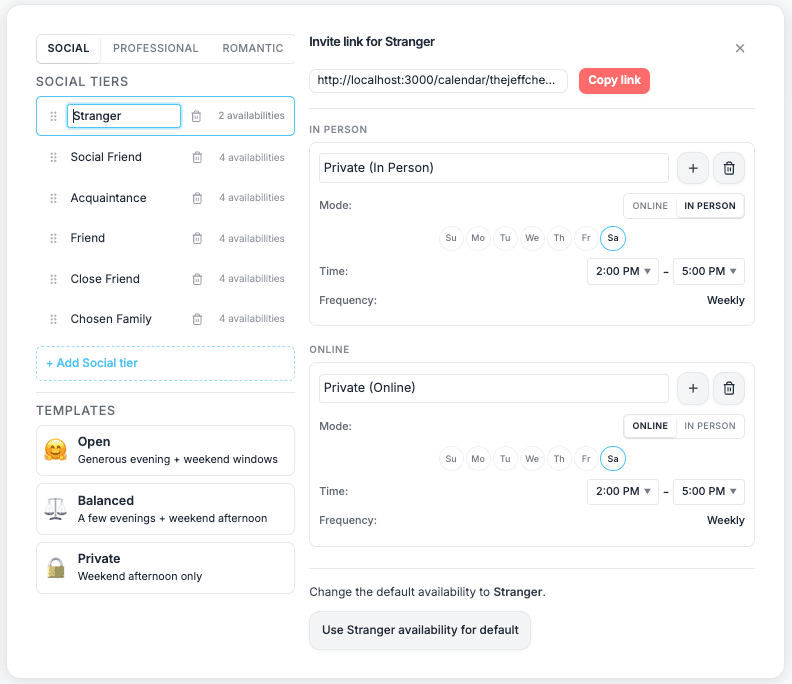
Task: Toggle Sa day in In Person card
Action: (613, 238)
